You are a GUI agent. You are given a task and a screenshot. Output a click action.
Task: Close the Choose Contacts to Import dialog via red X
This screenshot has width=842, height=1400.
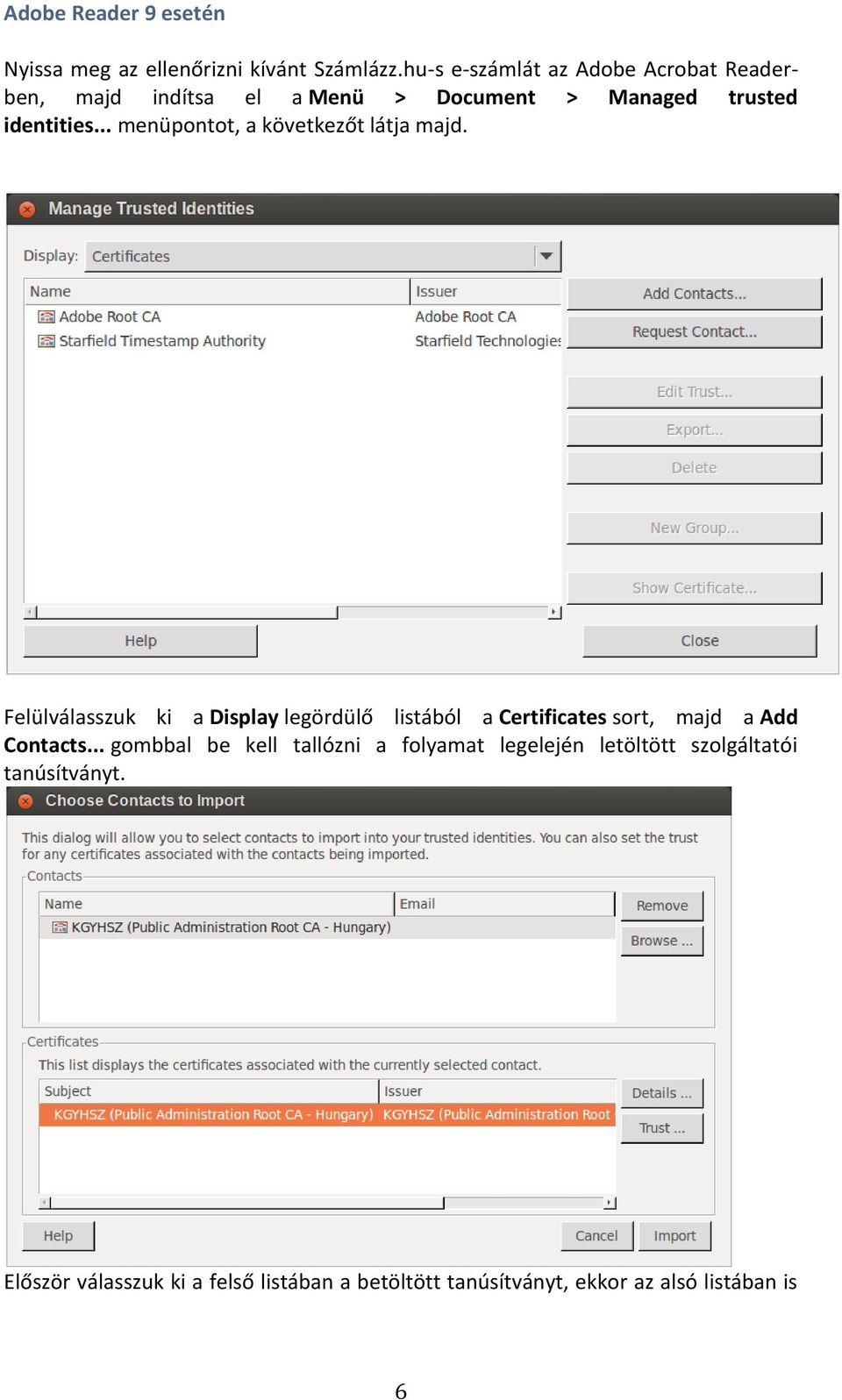(x=25, y=801)
